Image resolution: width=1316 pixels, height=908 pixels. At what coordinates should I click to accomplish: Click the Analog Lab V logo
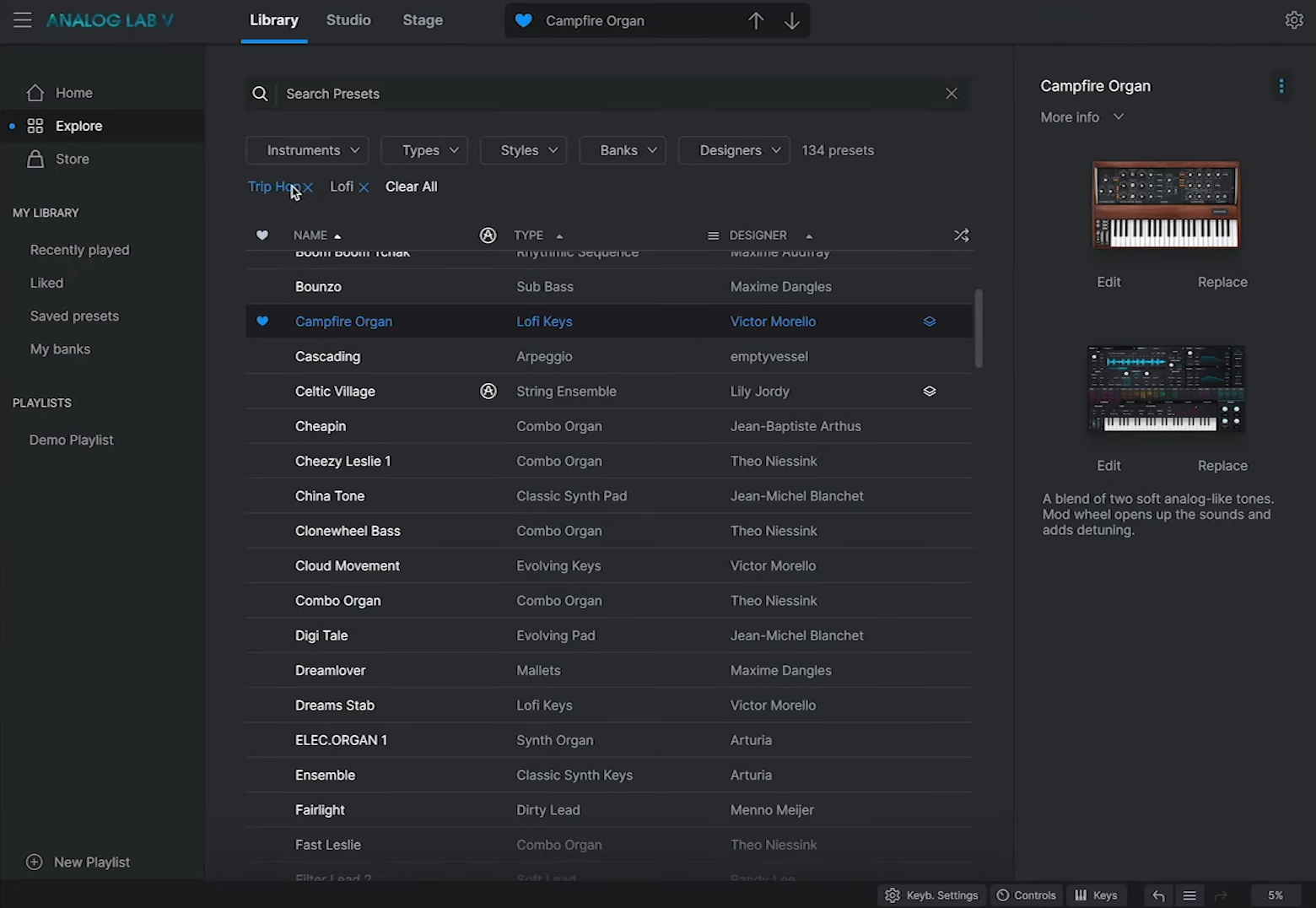click(110, 20)
